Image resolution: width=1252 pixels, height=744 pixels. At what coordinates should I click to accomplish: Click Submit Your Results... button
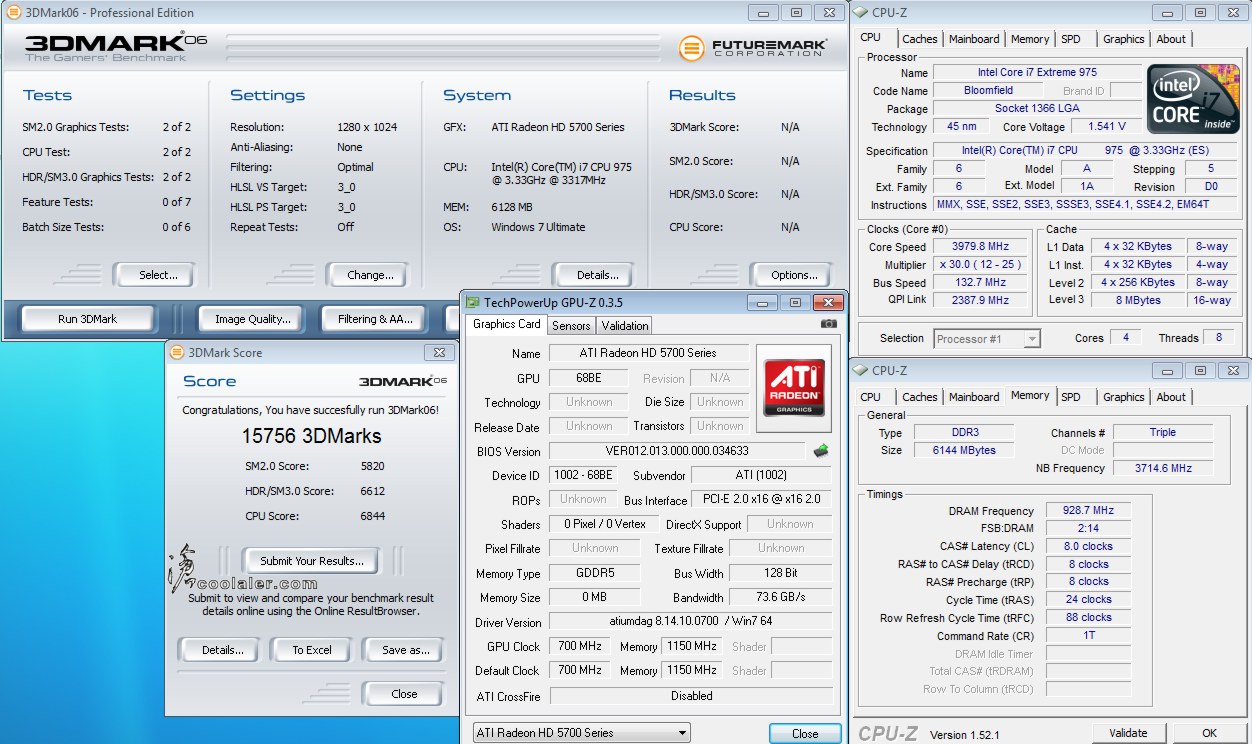[312, 561]
